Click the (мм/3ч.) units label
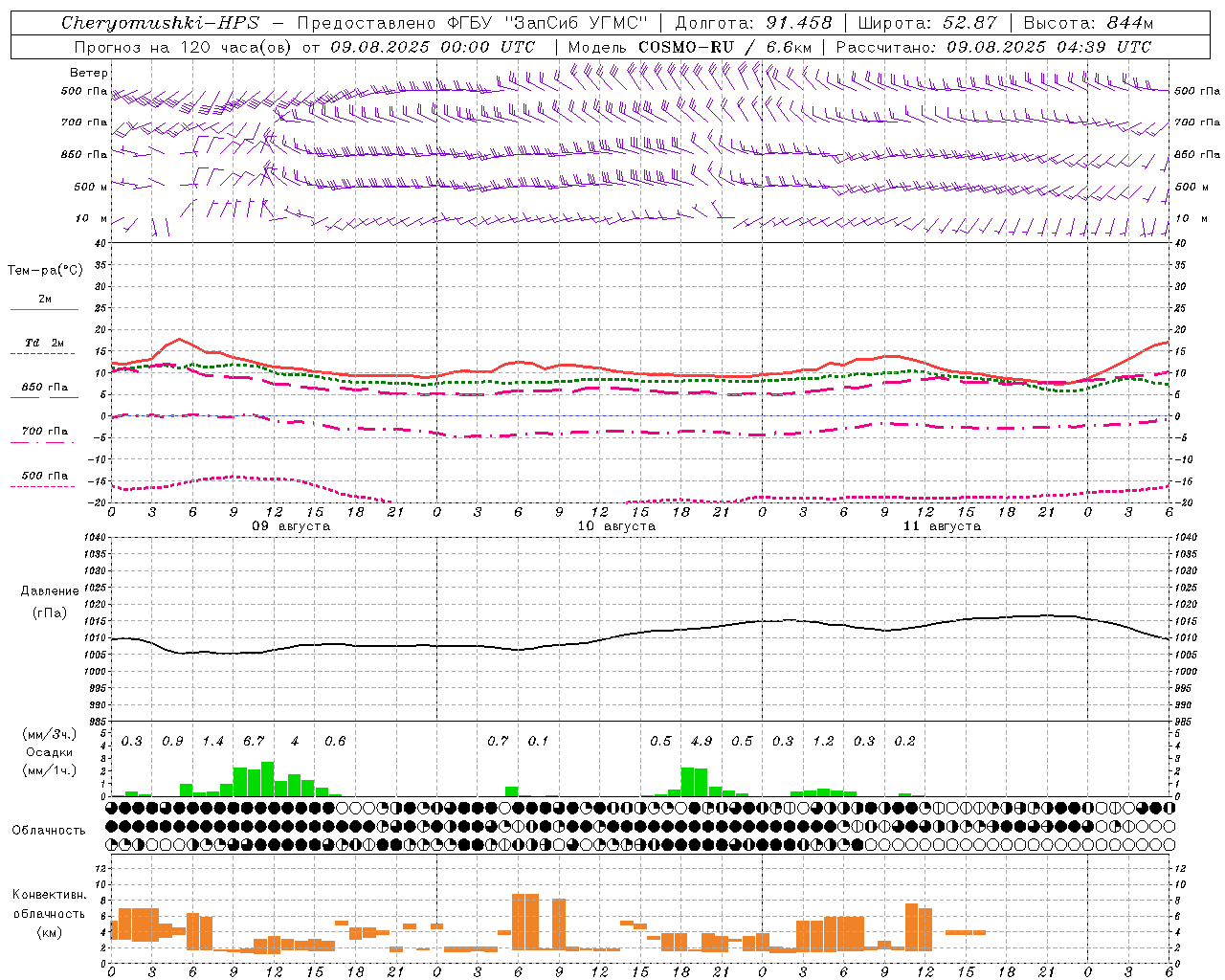The width and height of the screenshot is (1225, 980). pos(49,735)
